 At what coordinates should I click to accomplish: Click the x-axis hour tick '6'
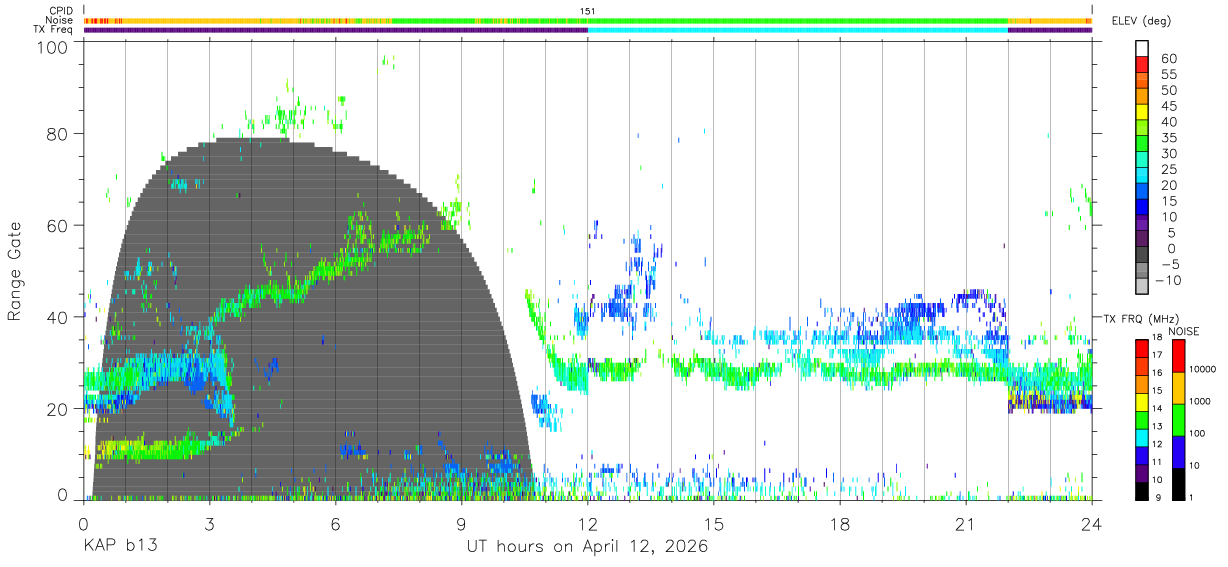[335, 524]
